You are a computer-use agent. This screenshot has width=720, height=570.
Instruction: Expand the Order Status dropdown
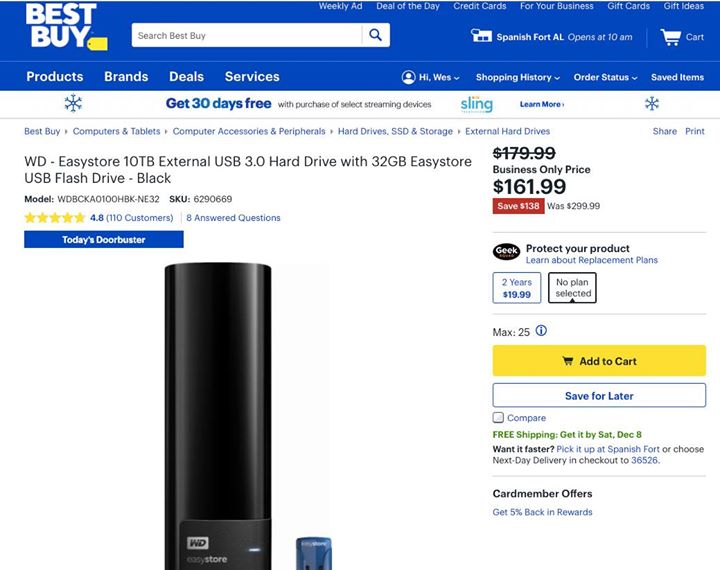pos(605,77)
